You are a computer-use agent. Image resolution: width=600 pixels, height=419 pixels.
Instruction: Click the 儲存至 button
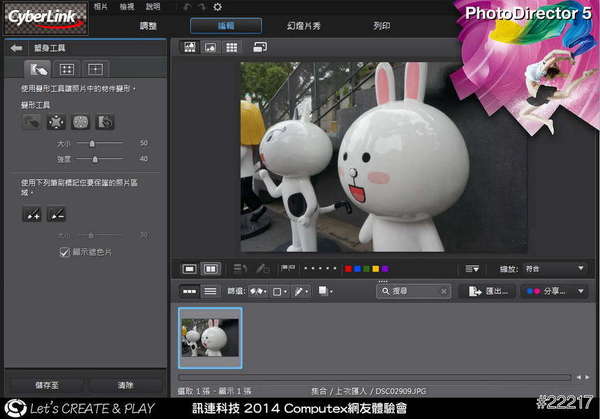tap(44, 384)
